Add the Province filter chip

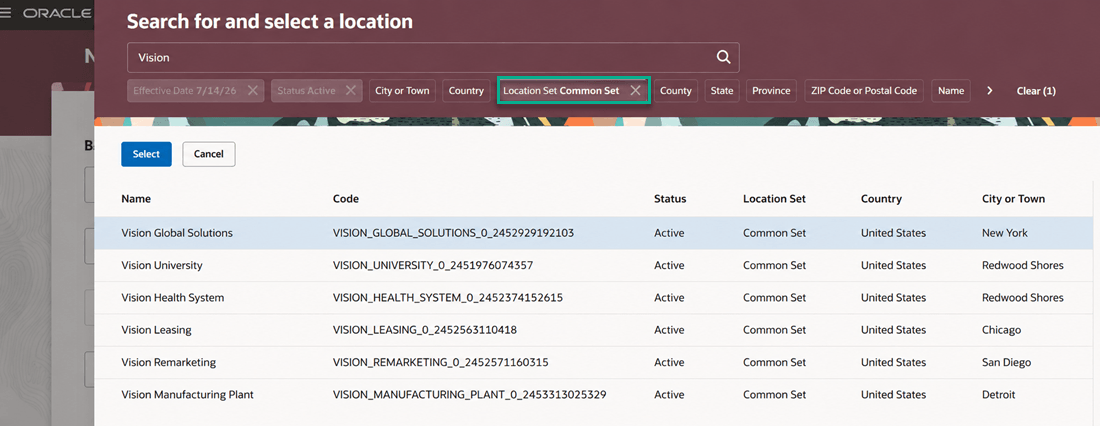[x=771, y=91]
